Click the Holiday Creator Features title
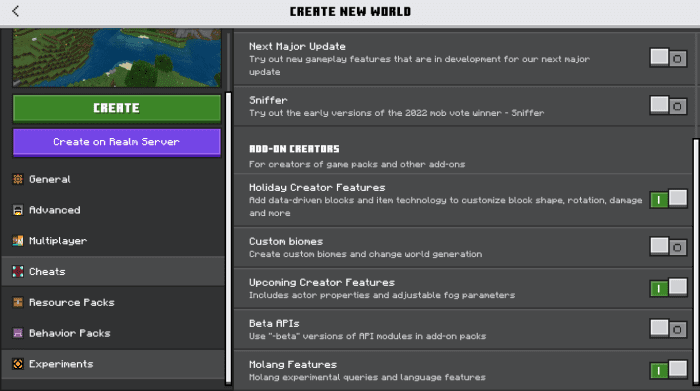 [317, 187]
